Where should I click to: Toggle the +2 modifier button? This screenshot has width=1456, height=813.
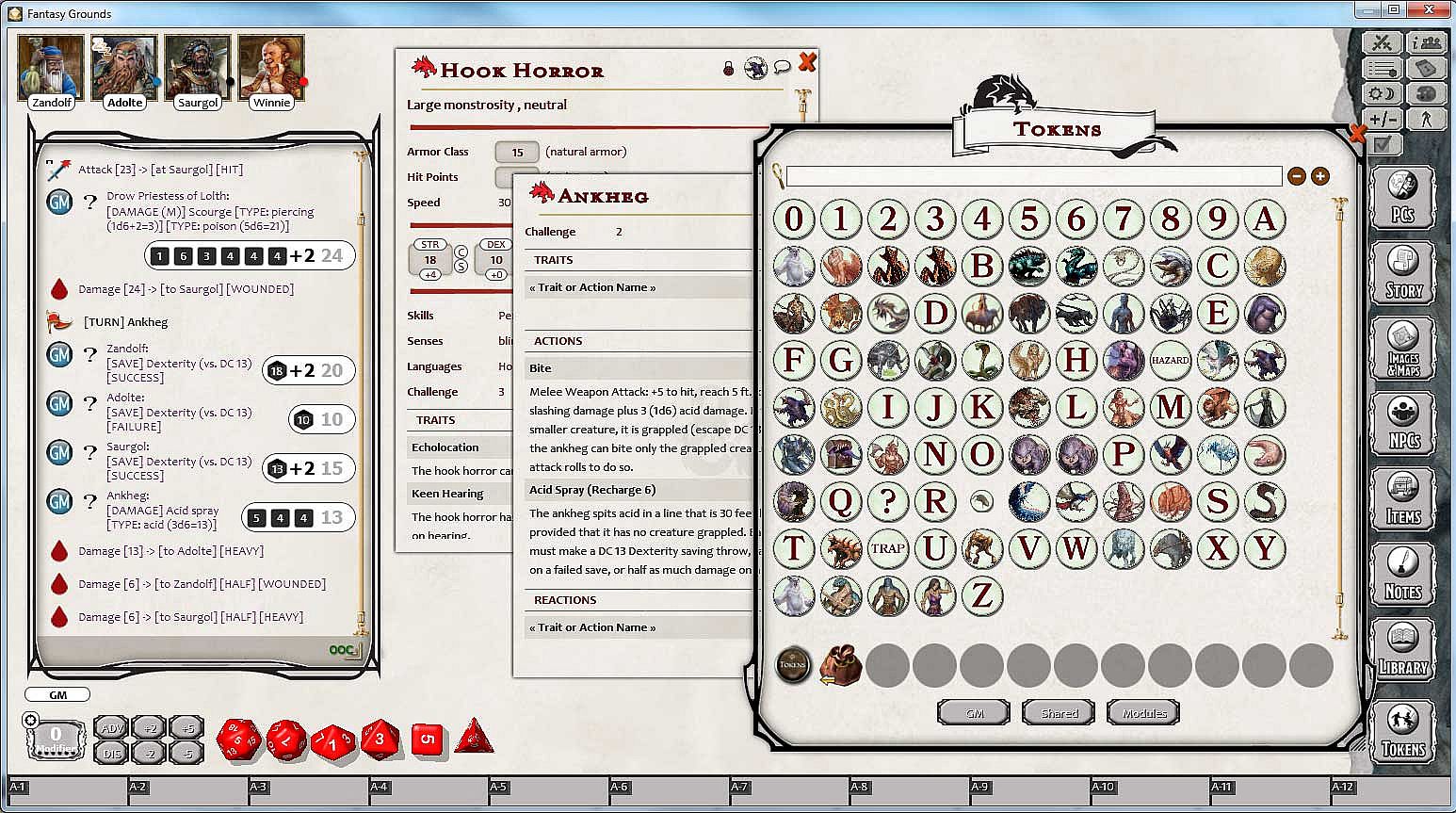149,728
